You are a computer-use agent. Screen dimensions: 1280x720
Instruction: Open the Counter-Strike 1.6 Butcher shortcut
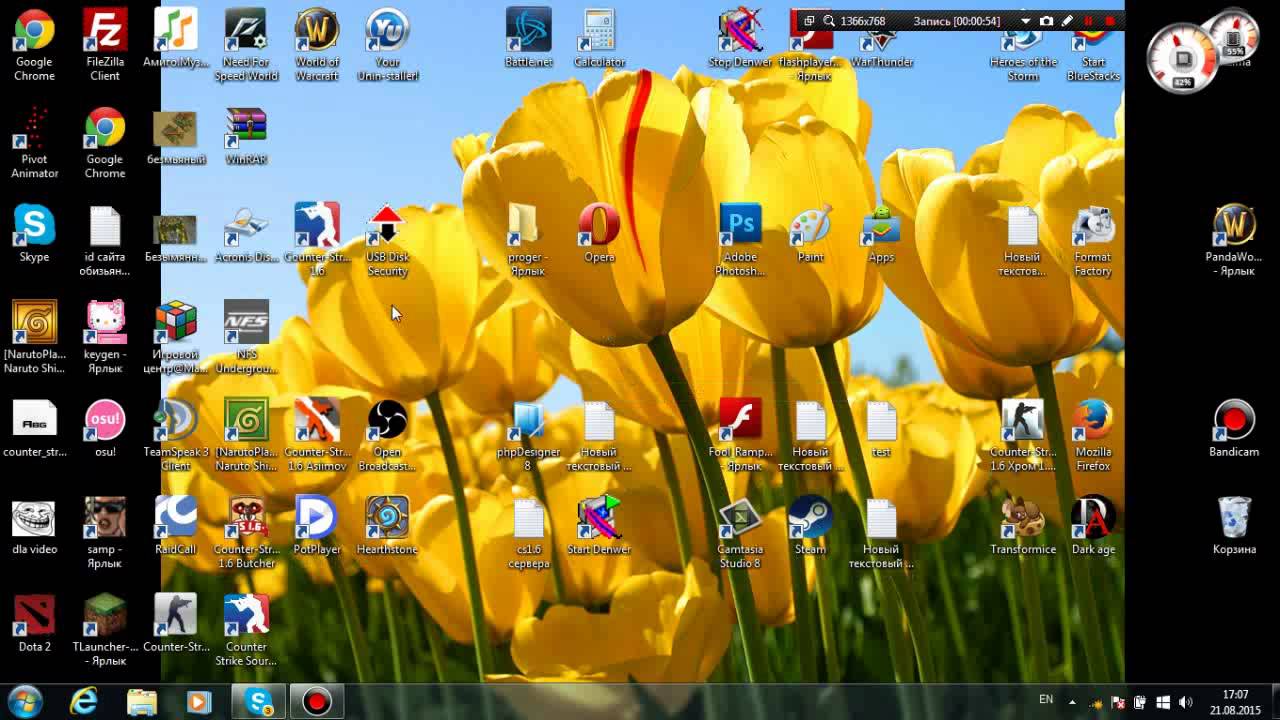[x=246, y=533]
